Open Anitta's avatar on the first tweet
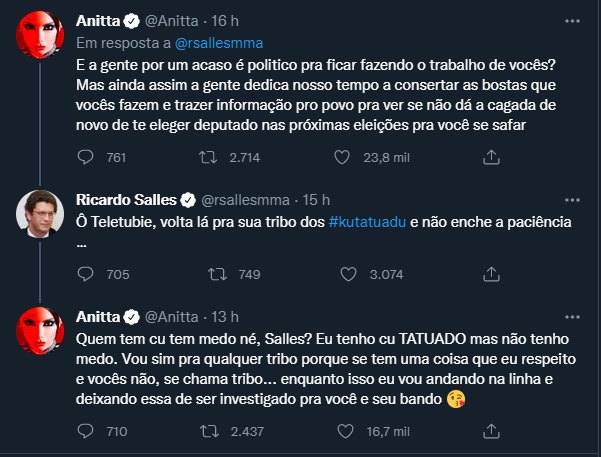 coord(40,38)
